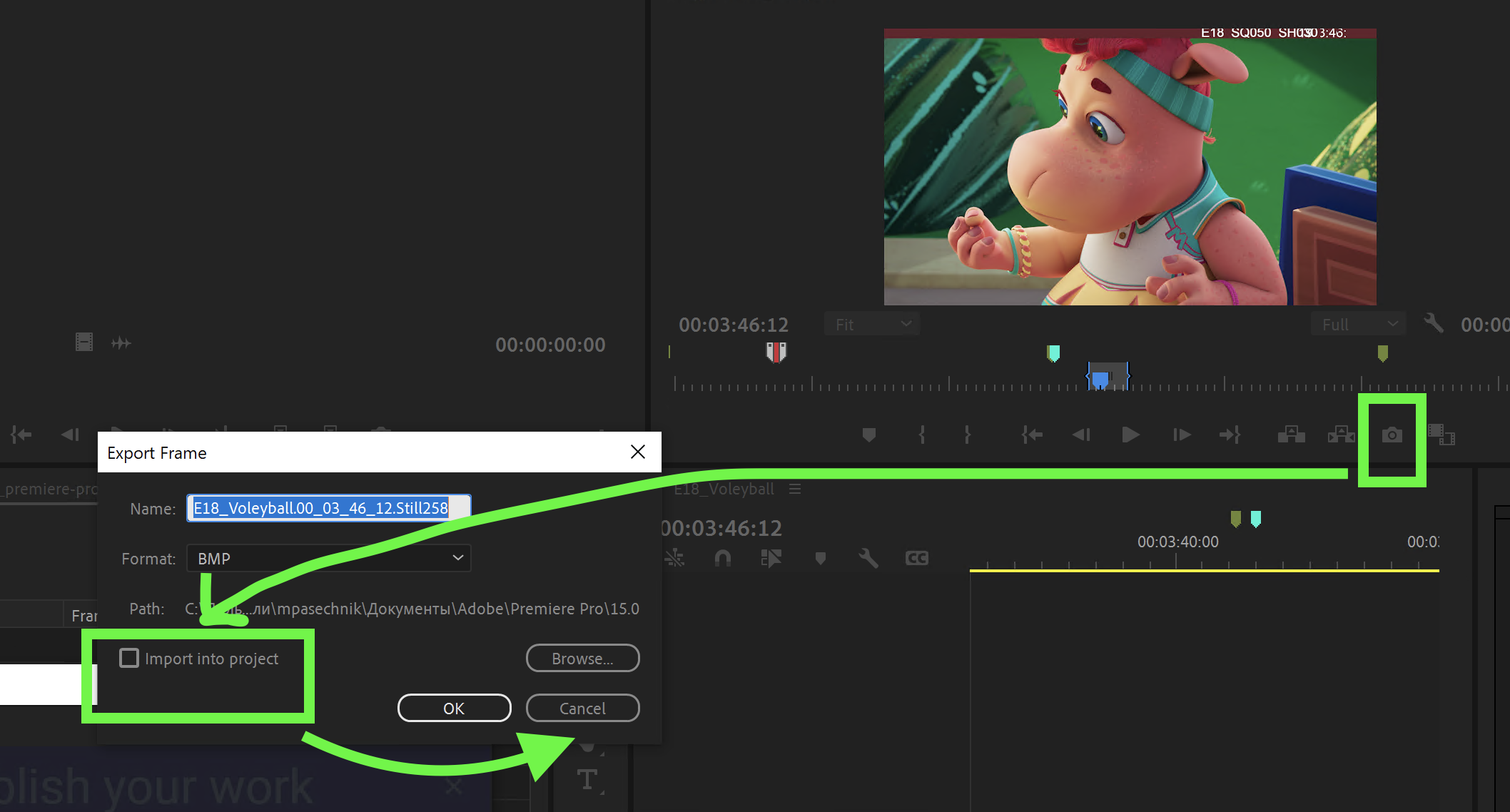Select the olive marker on Program scrubber
This screenshot has width=1510, height=812.
(1383, 353)
